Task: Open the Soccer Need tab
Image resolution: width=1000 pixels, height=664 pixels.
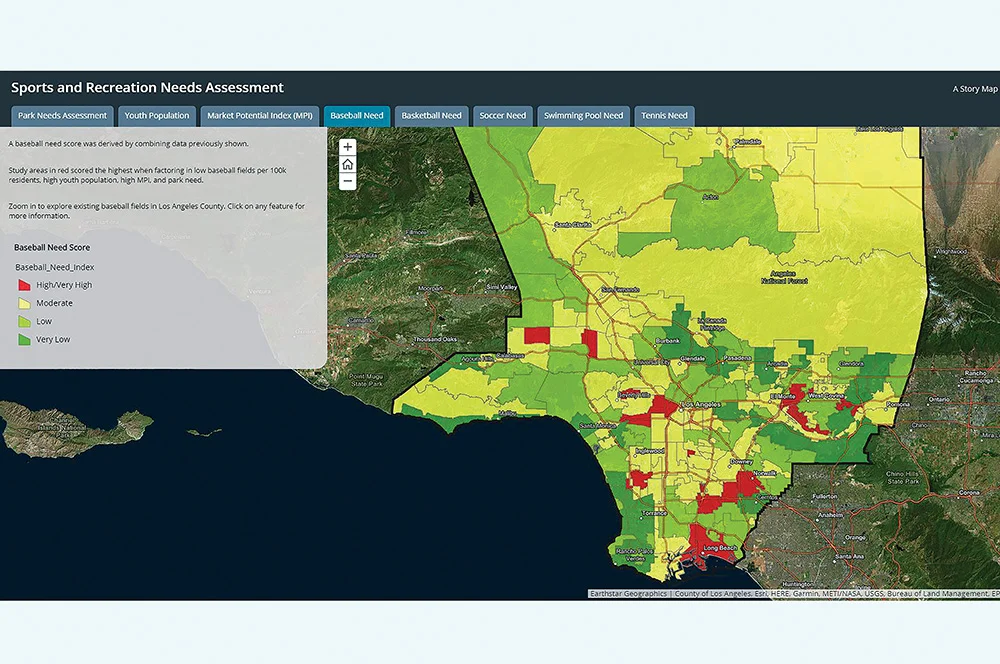Action: tap(503, 115)
